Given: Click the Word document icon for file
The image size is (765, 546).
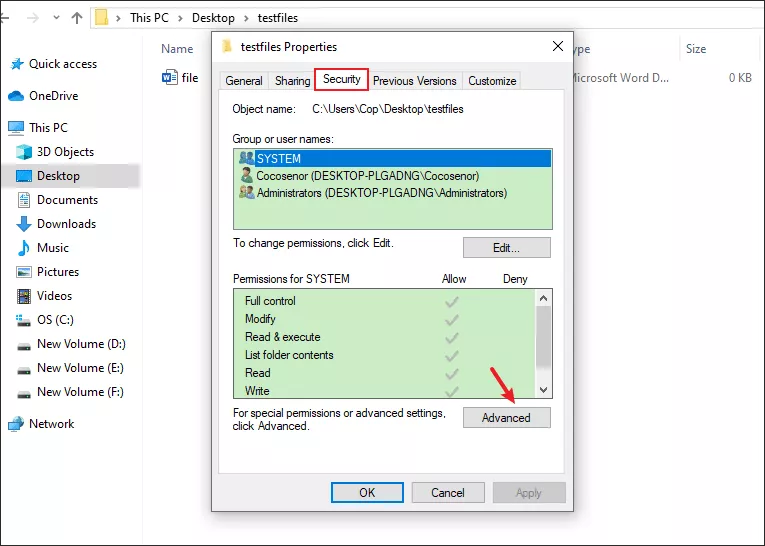Looking at the screenshot, I should (170, 77).
